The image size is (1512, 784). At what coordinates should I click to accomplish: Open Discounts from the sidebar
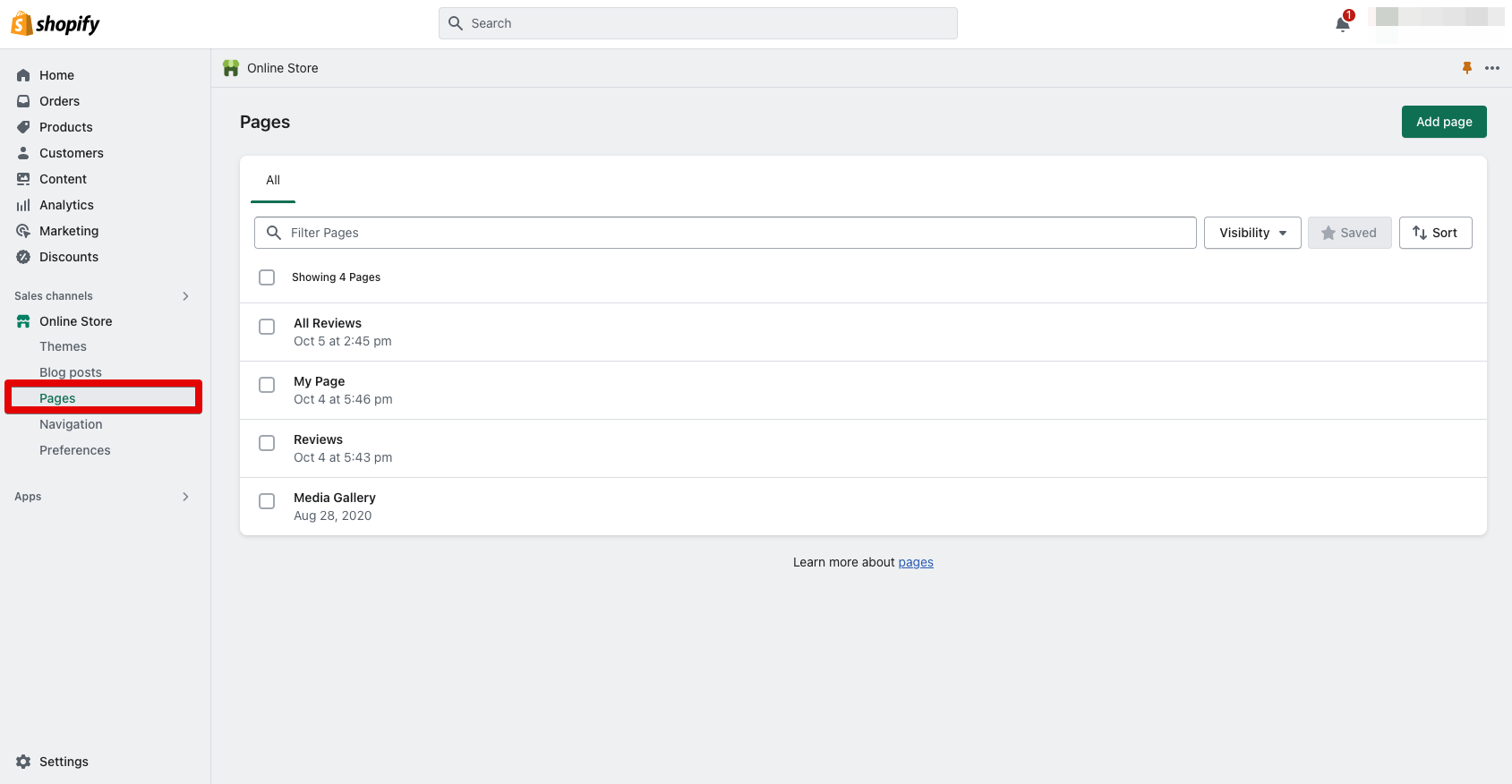click(x=68, y=257)
